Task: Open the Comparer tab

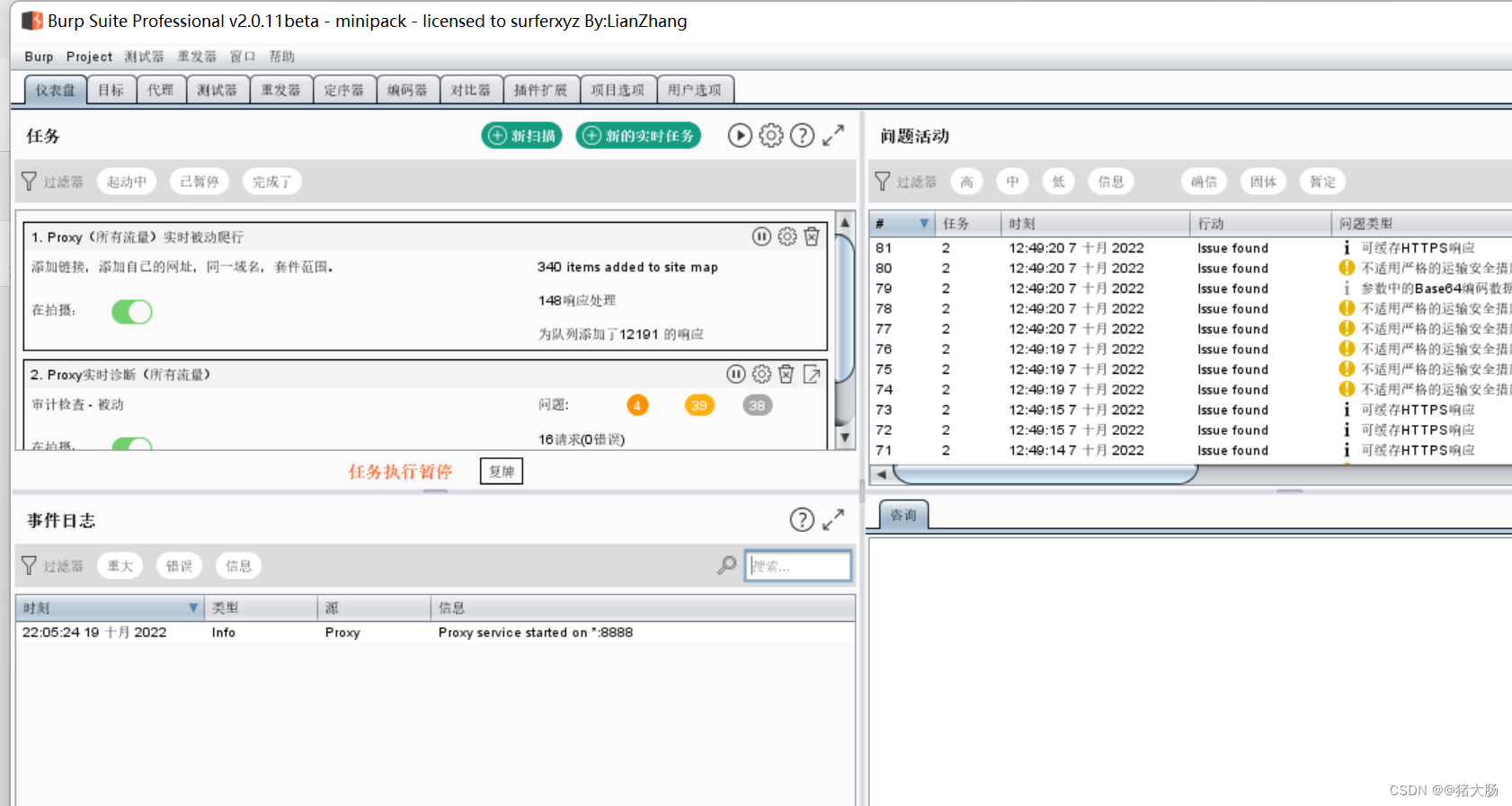Action: pyautogui.click(x=471, y=90)
